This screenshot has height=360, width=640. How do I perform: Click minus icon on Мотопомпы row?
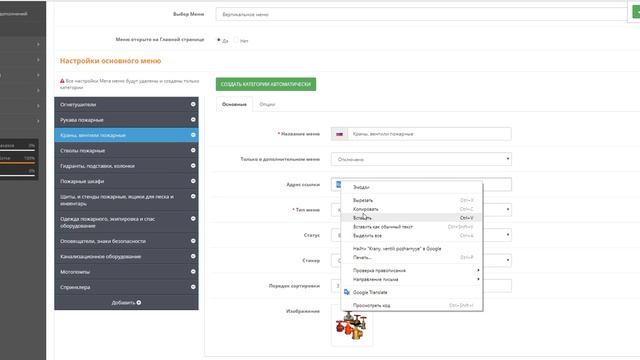point(193,271)
